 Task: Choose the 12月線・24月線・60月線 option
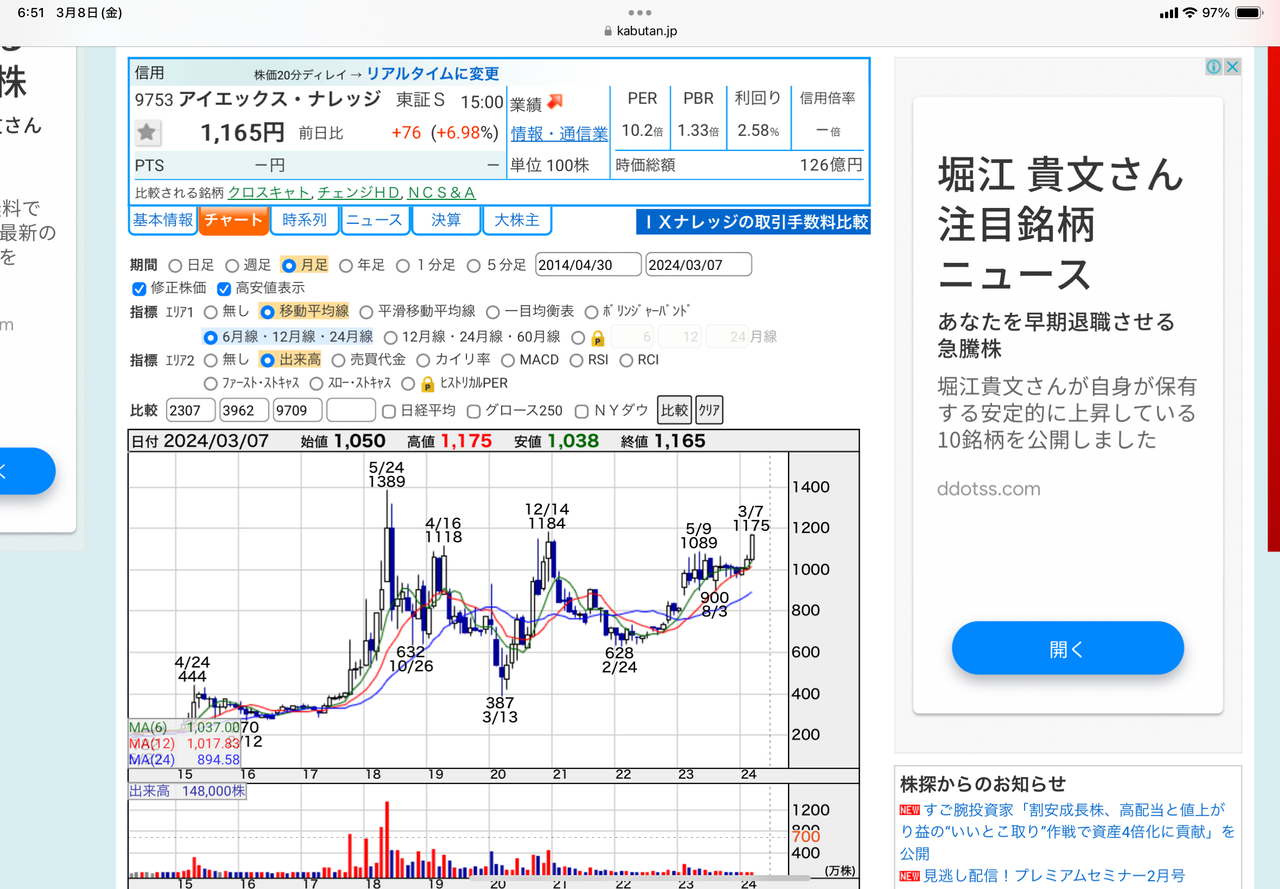pyautogui.click(x=391, y=338)
